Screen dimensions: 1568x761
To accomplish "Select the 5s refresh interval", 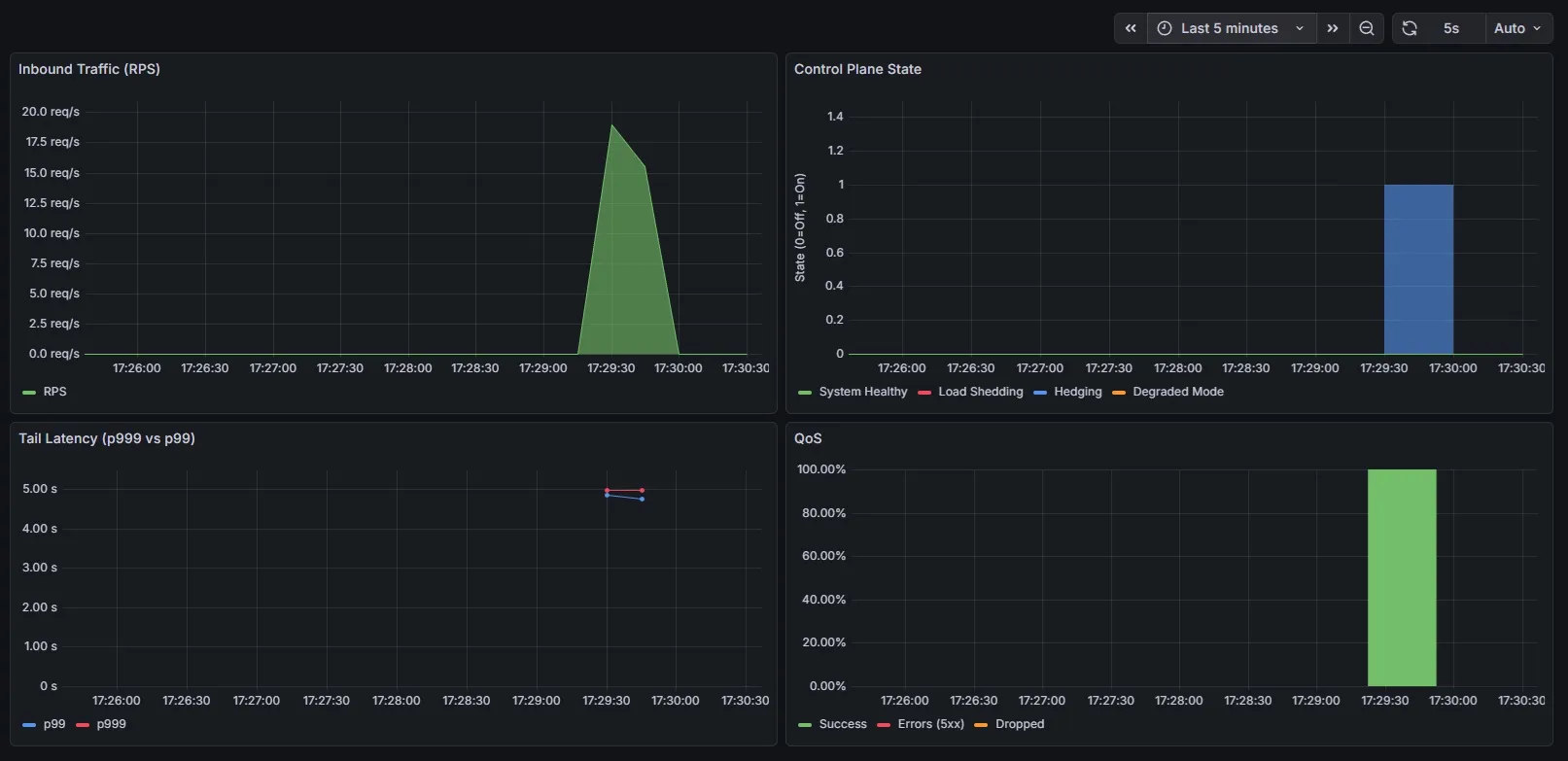I will pyautogui.click(x=1450, y=28).
